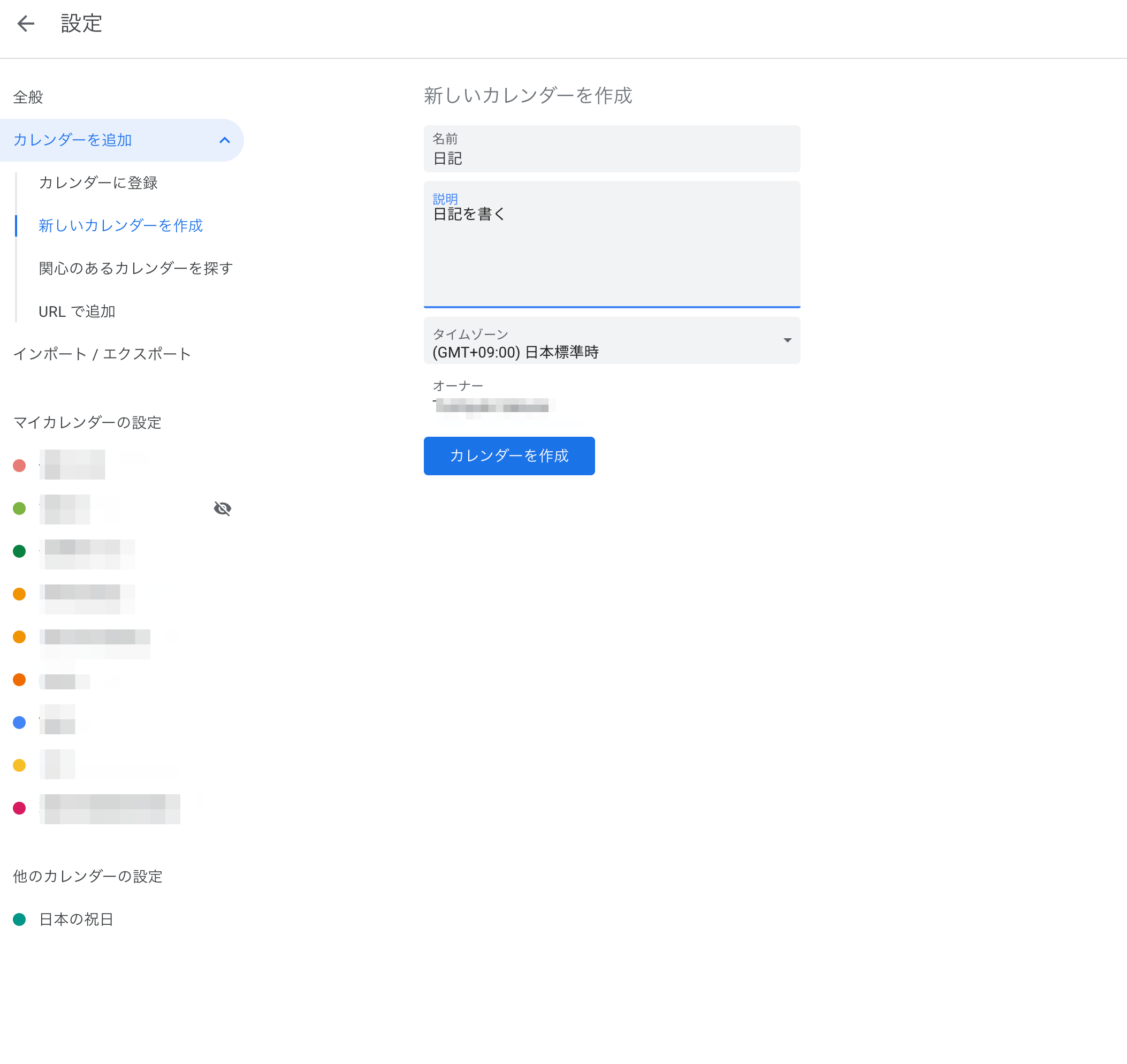Click the dark green calendar color dot
1127x1064 pixels.
[19, 551]
